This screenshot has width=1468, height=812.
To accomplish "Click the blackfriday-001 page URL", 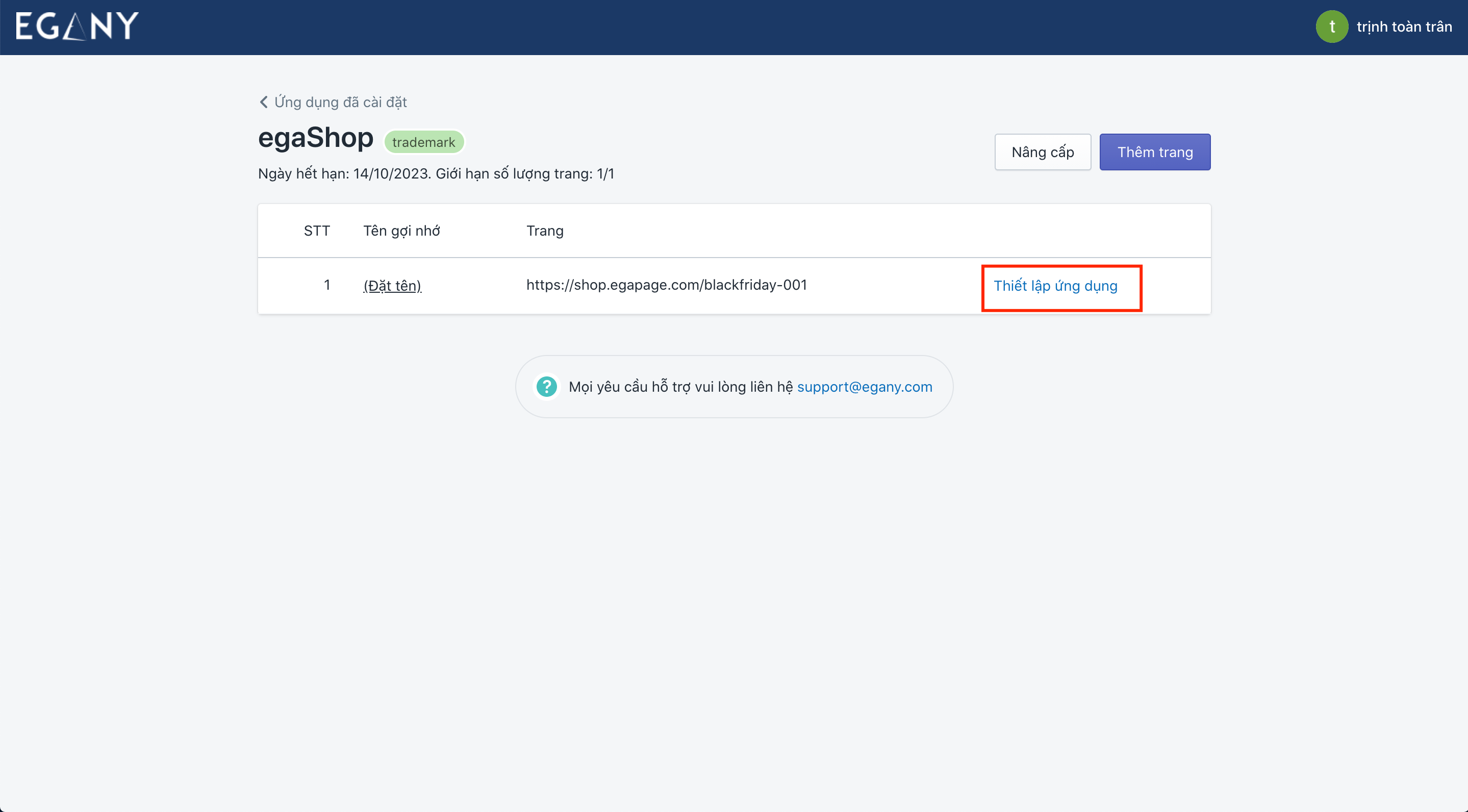I will 666,285.
